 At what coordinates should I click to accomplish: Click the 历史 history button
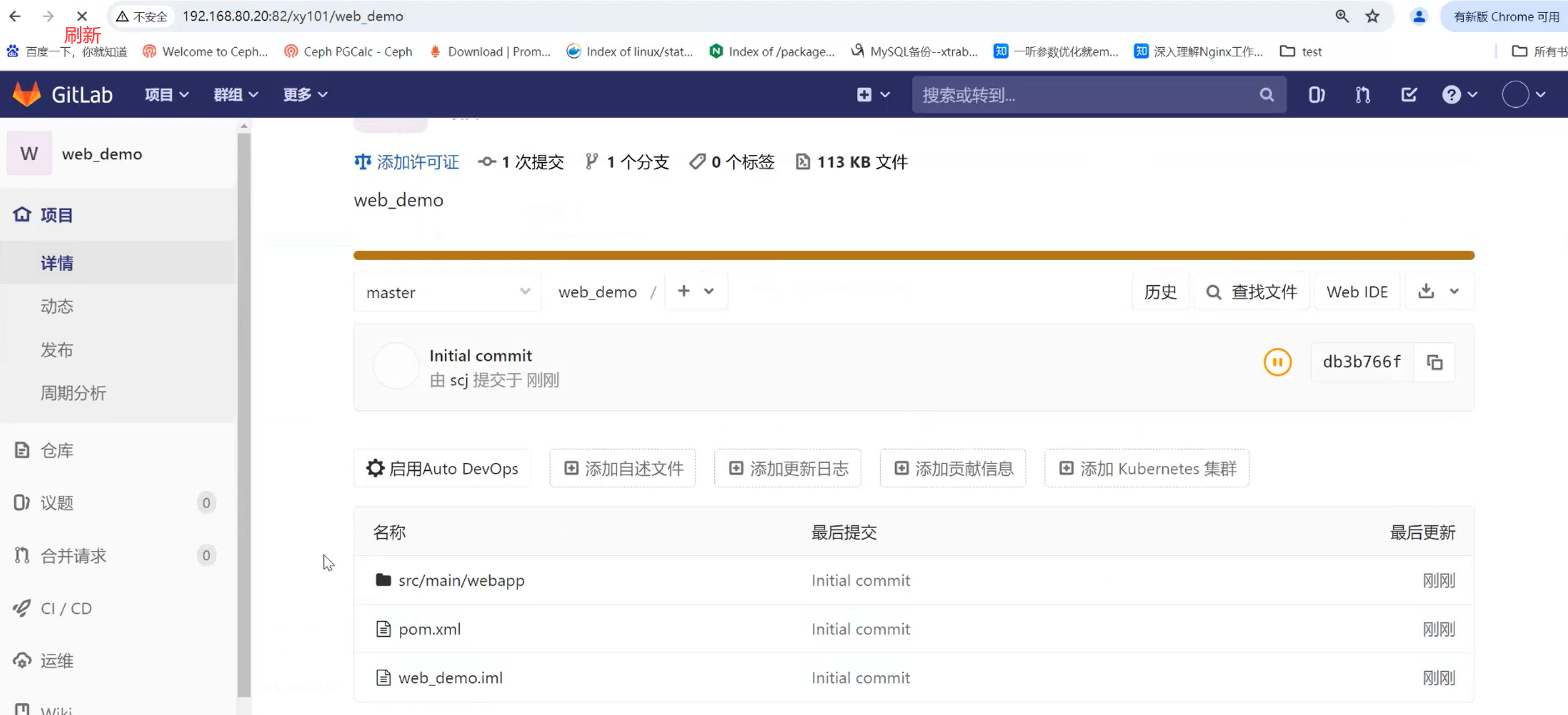pos(1160,292)
